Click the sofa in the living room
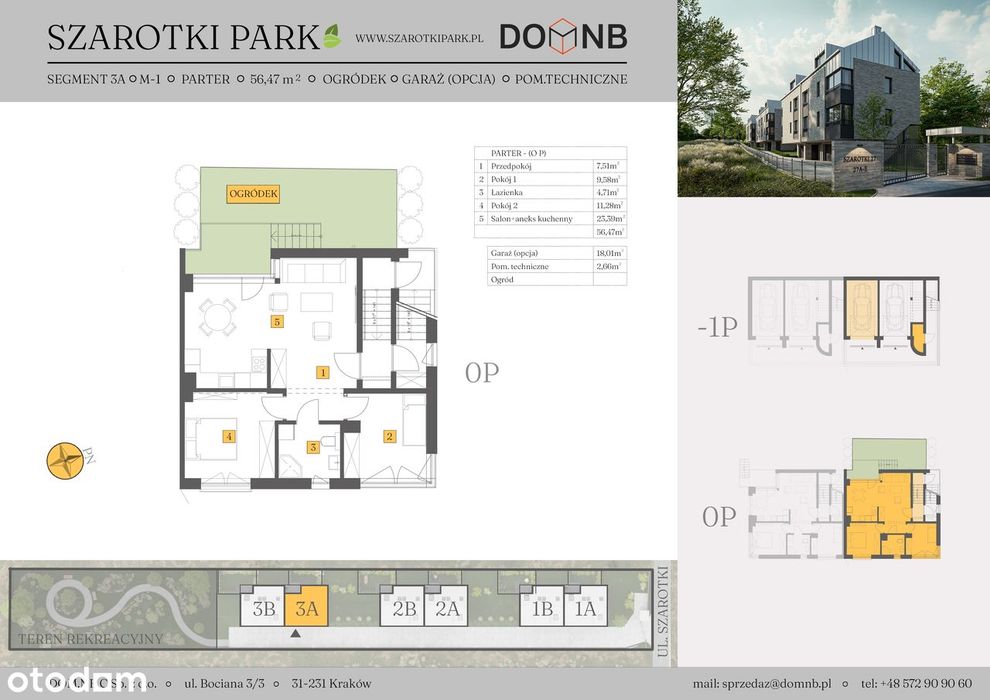 click(x=313, y=272)
